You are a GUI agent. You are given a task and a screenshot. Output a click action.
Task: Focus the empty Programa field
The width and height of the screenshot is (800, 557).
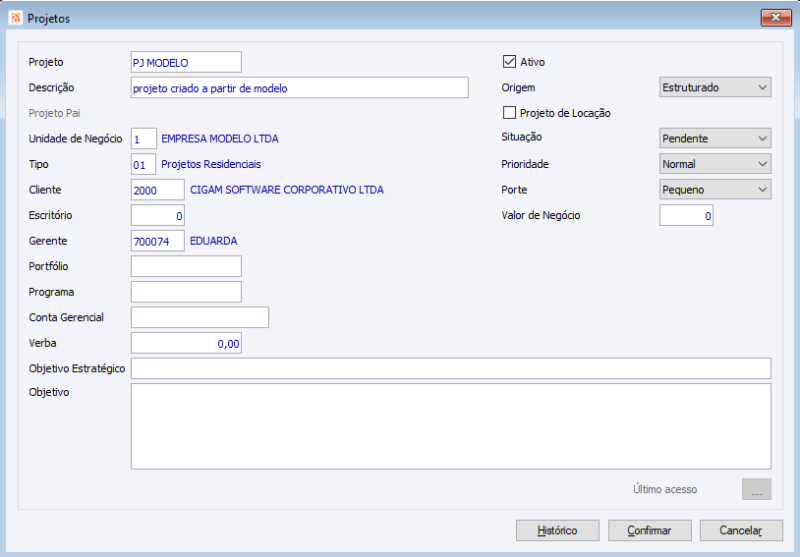[186, 292]
